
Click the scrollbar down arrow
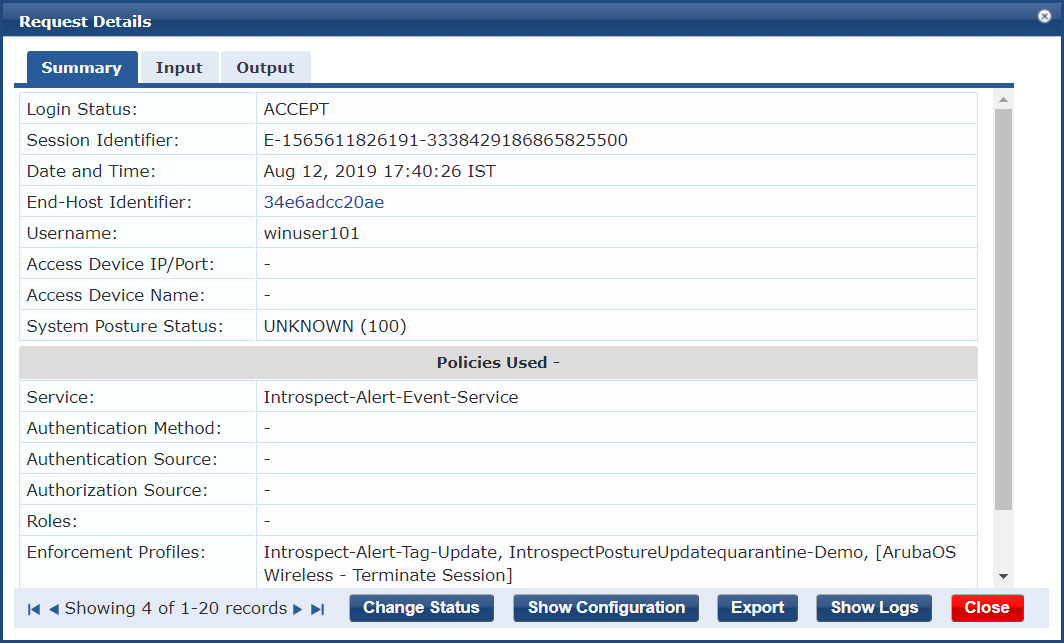pyautogui.click(x=1004, y=577)
